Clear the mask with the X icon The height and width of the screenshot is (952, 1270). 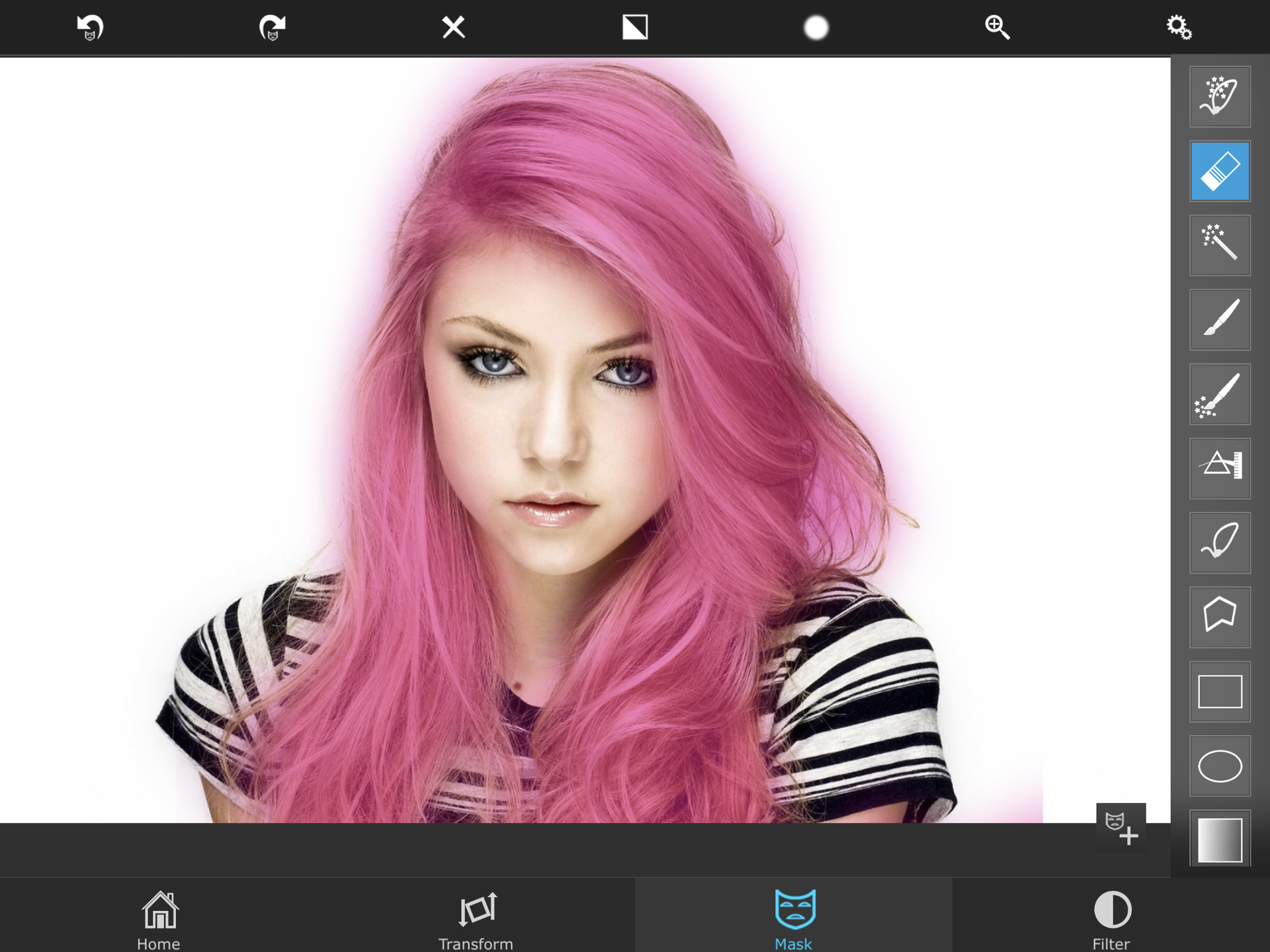(x=454, y=28)
